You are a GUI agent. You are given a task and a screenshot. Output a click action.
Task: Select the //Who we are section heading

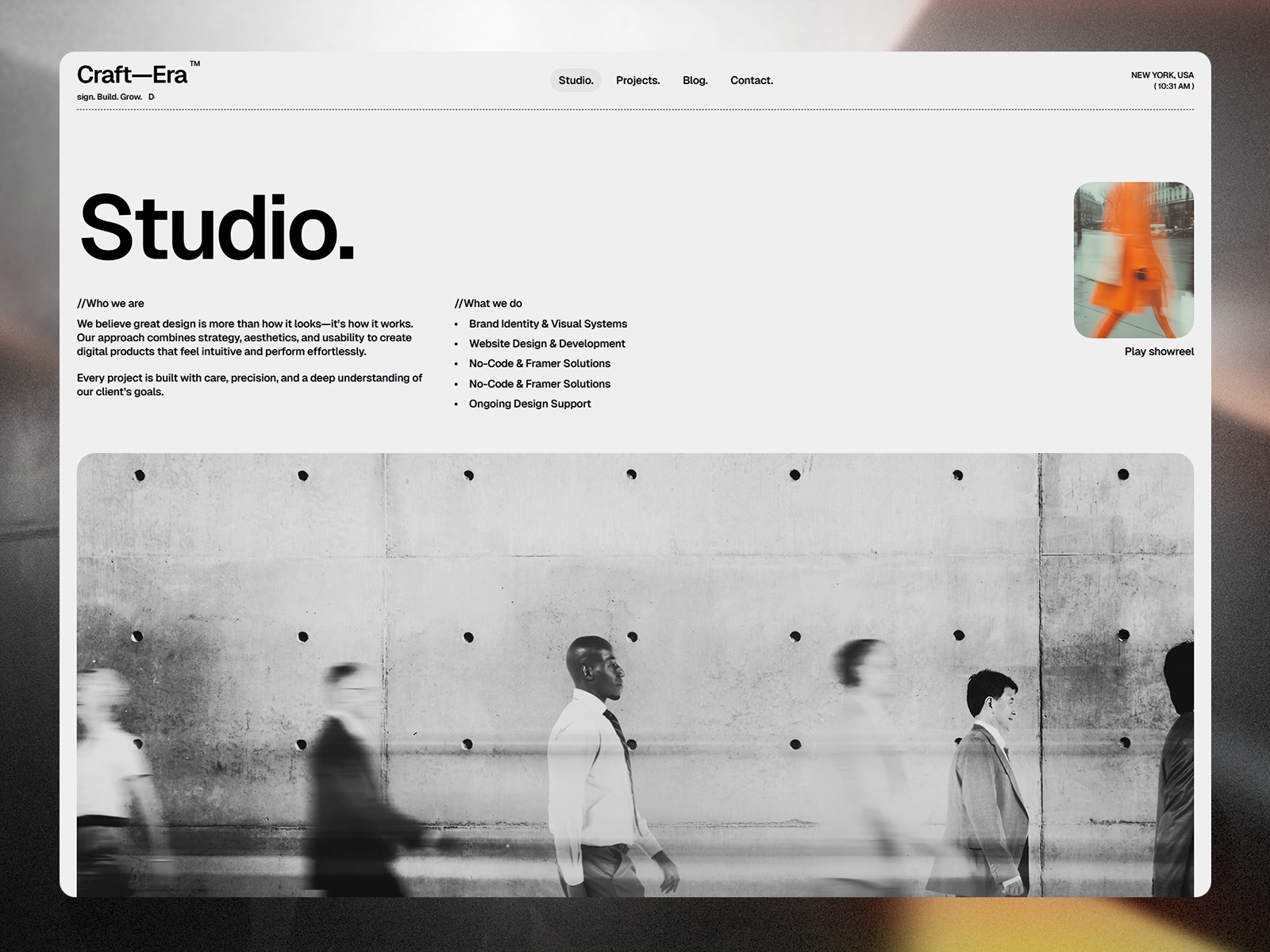point(110,303)
